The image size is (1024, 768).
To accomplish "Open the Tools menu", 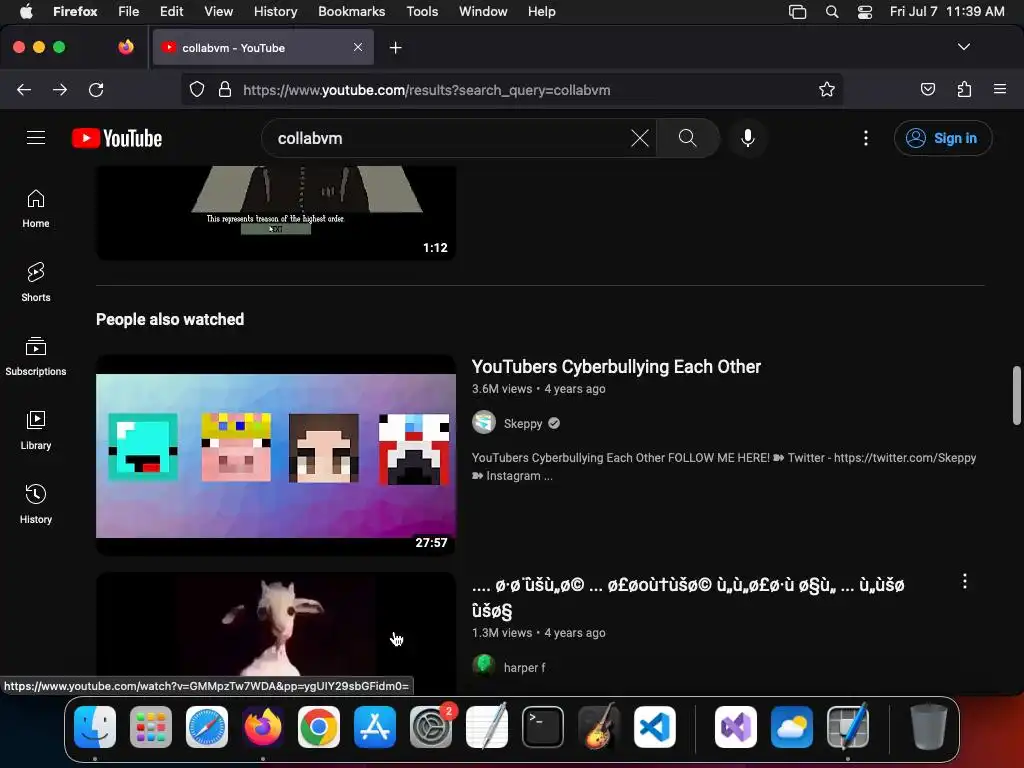I will coord(422,11).
